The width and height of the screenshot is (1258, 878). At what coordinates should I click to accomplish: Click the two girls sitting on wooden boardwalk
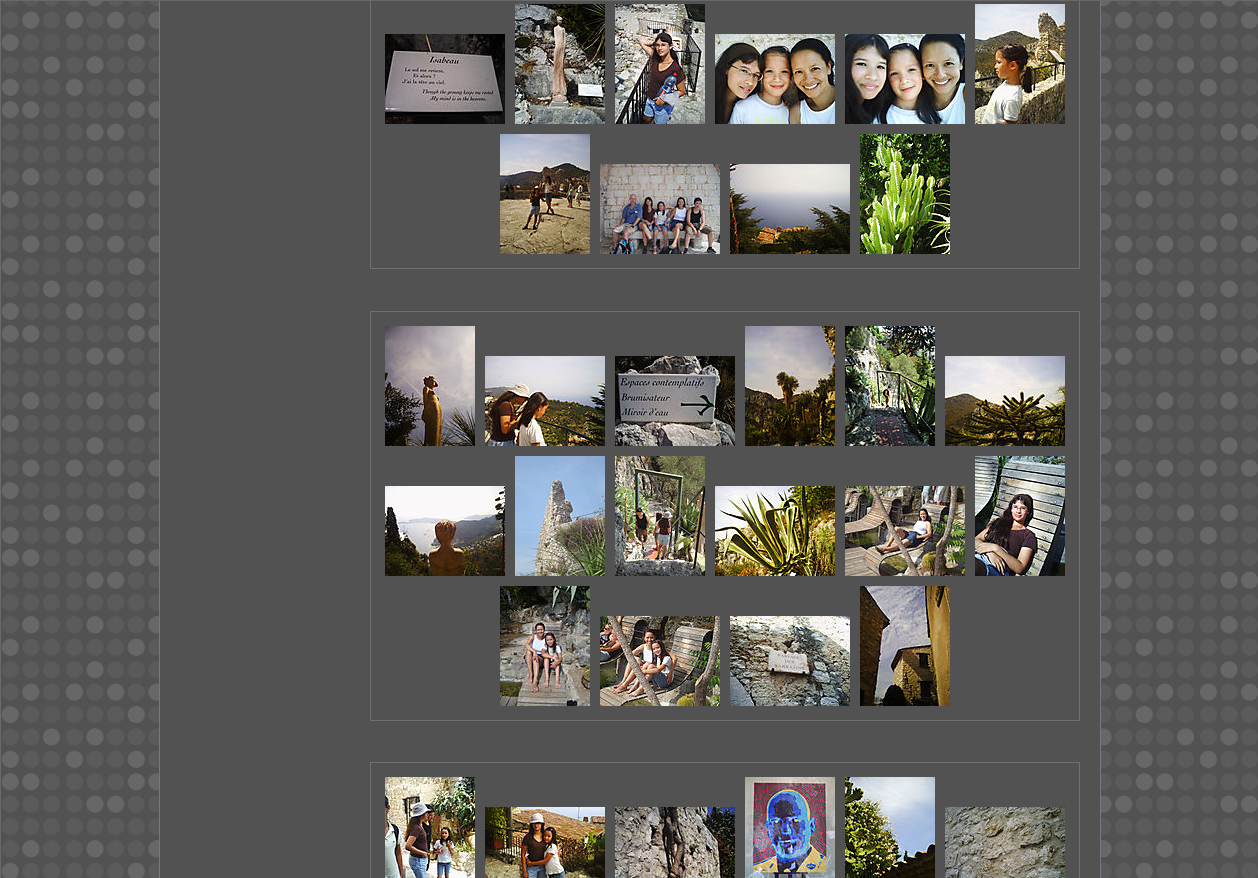(x=544, y=646)
